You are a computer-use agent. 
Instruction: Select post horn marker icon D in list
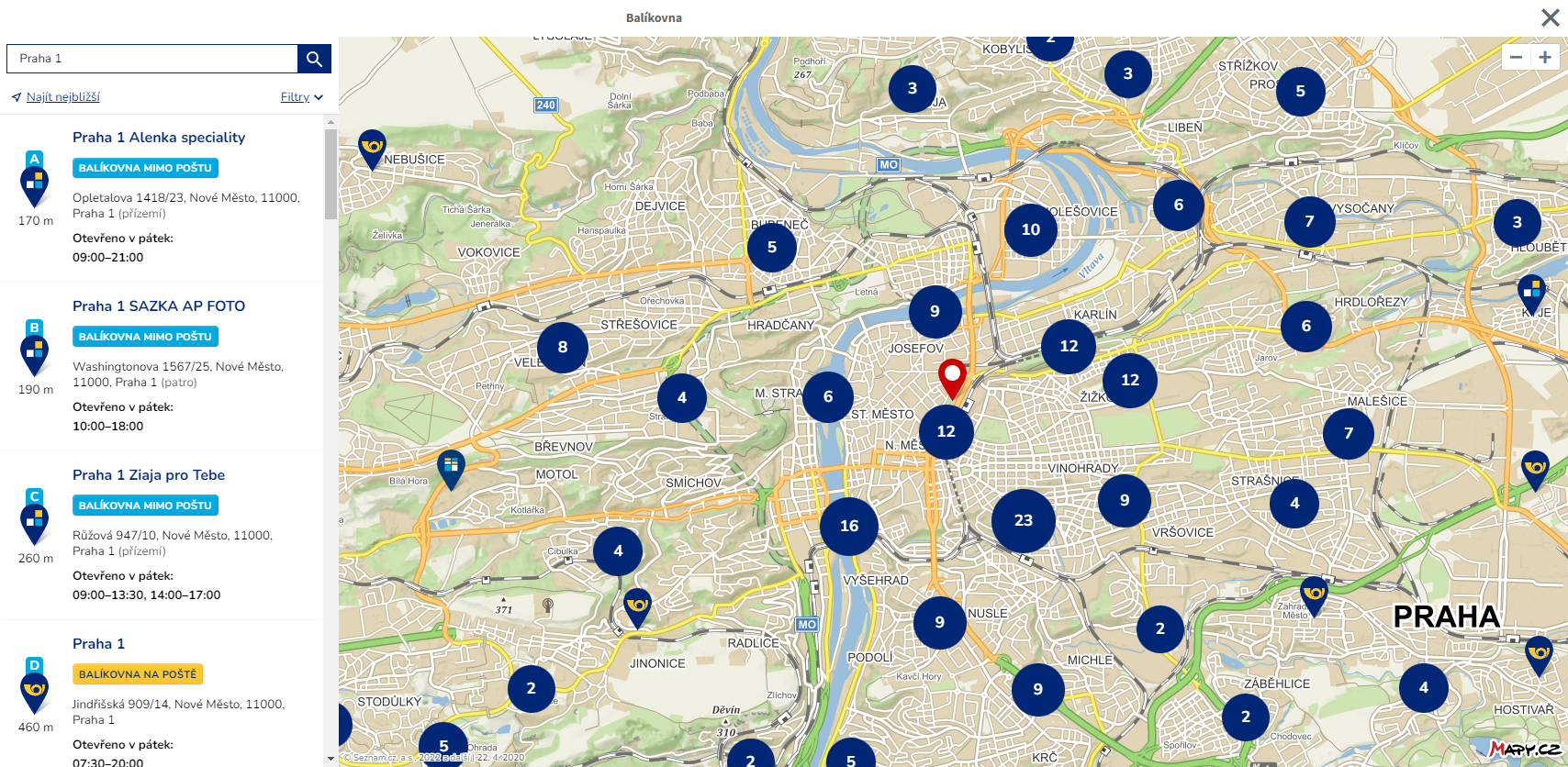[x=35, y=686]
